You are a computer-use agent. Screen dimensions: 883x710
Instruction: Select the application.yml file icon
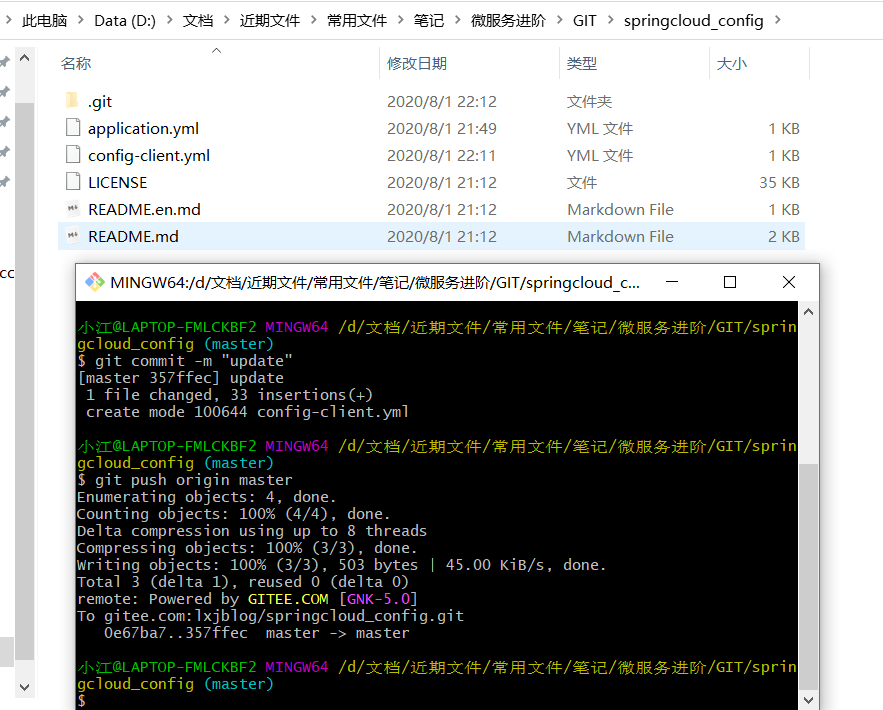(x=71, y=128)
